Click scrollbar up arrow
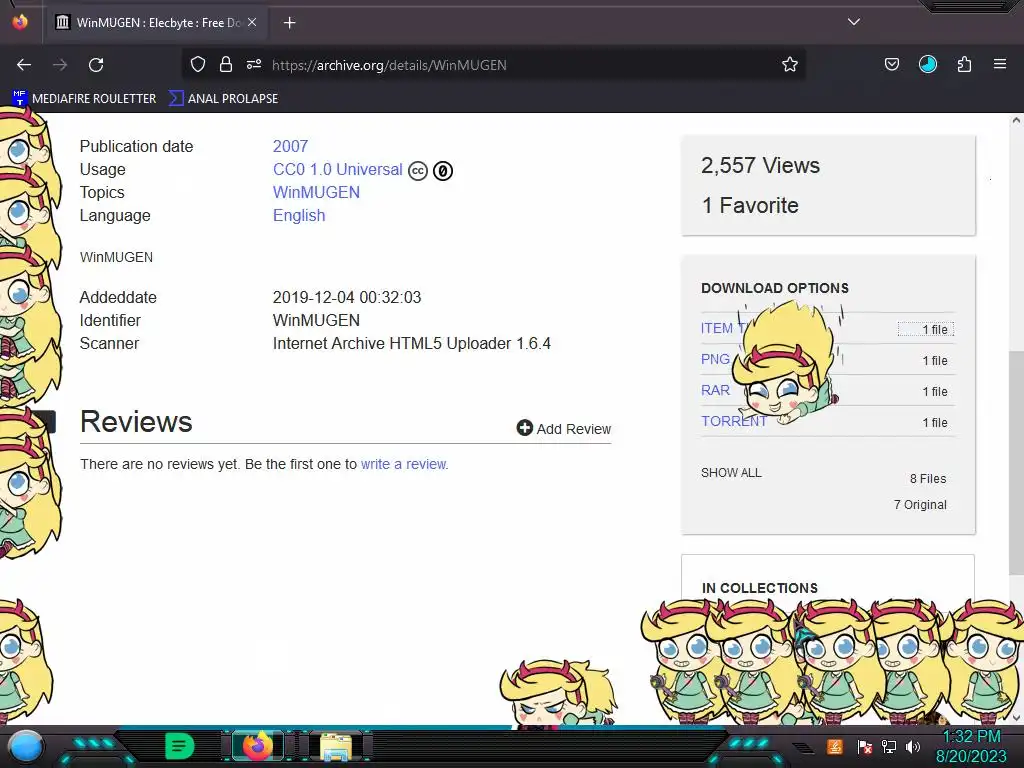Image resolution: width=1024 pixels, height=768 pixels. click(x=1016, y=120)
